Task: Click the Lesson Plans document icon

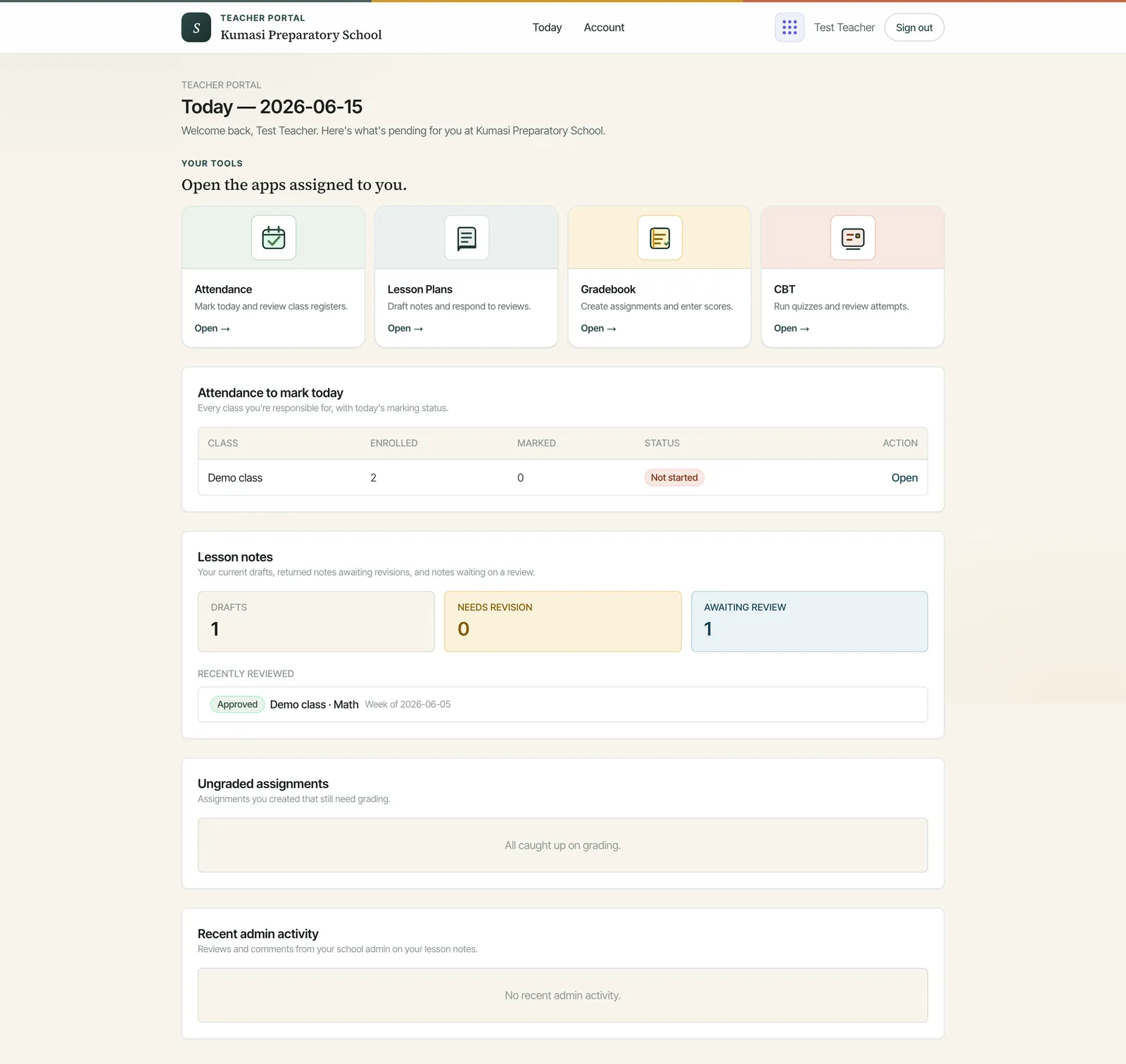Action: pos(467,238)
